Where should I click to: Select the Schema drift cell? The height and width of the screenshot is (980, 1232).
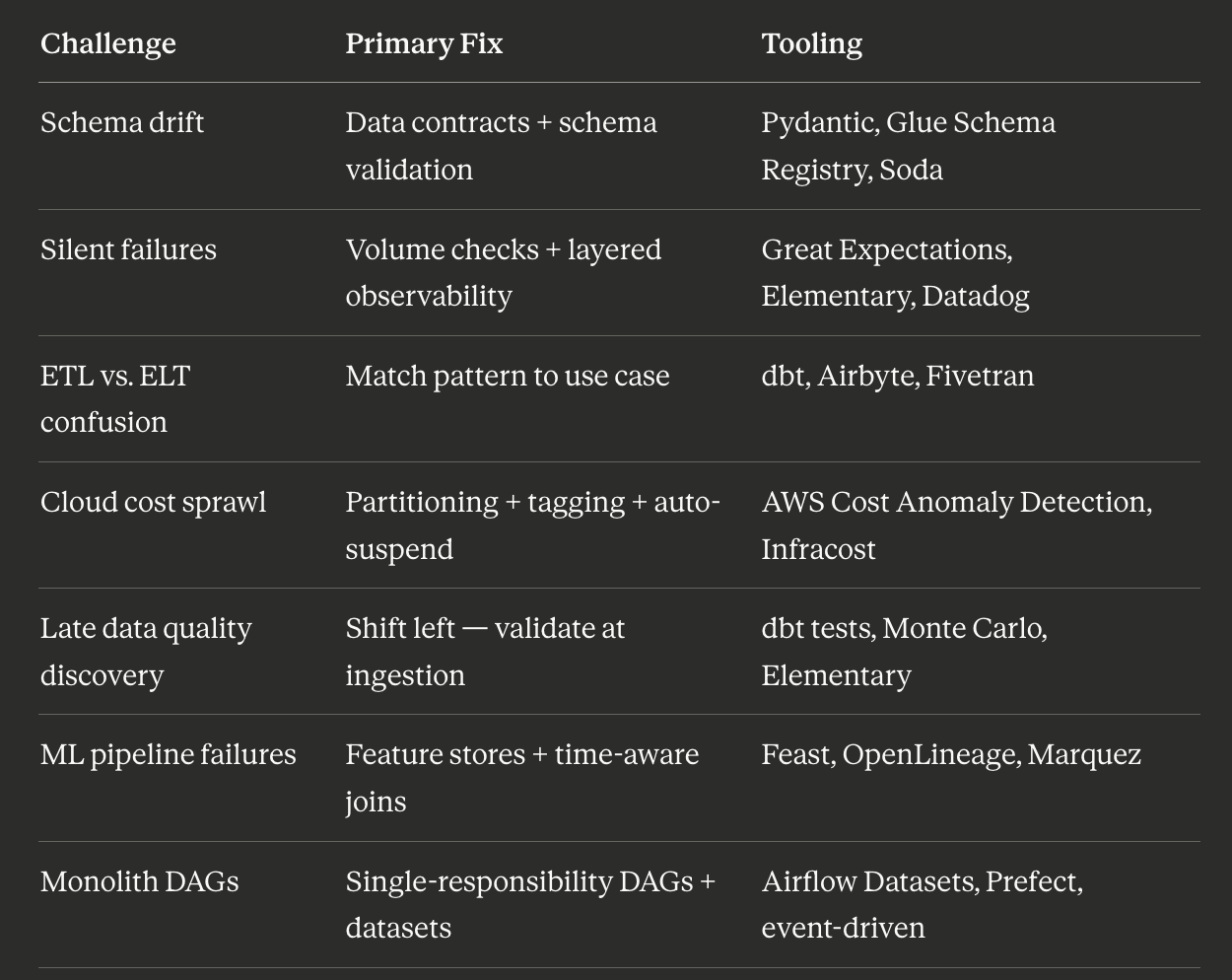point(122,122)
